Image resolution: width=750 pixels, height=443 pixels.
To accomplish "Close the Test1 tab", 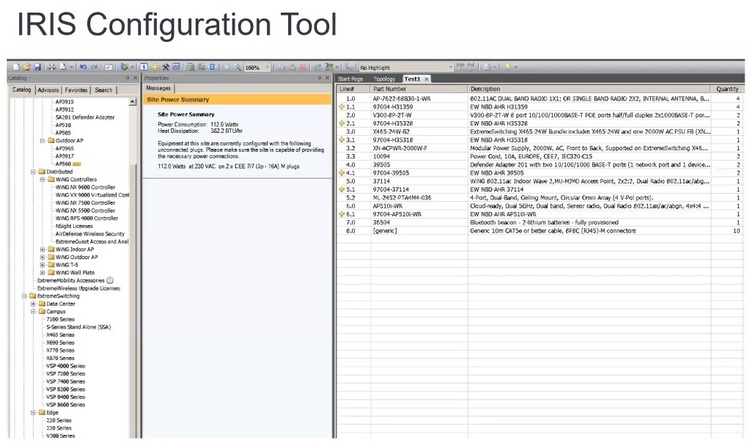I will pos(427,79).
